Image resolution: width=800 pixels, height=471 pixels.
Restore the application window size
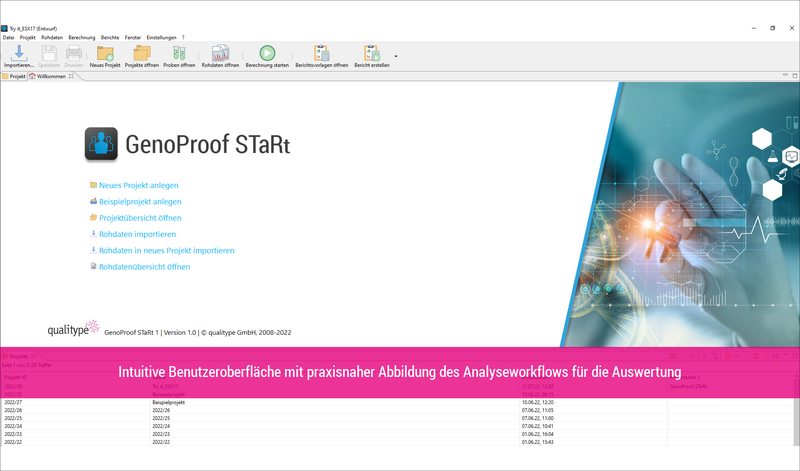(772, 28)
